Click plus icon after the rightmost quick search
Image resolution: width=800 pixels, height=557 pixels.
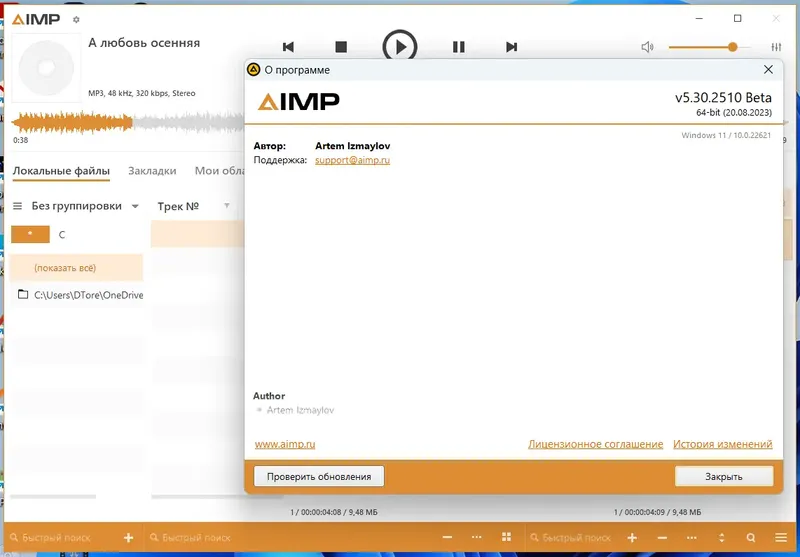point(632,538)
